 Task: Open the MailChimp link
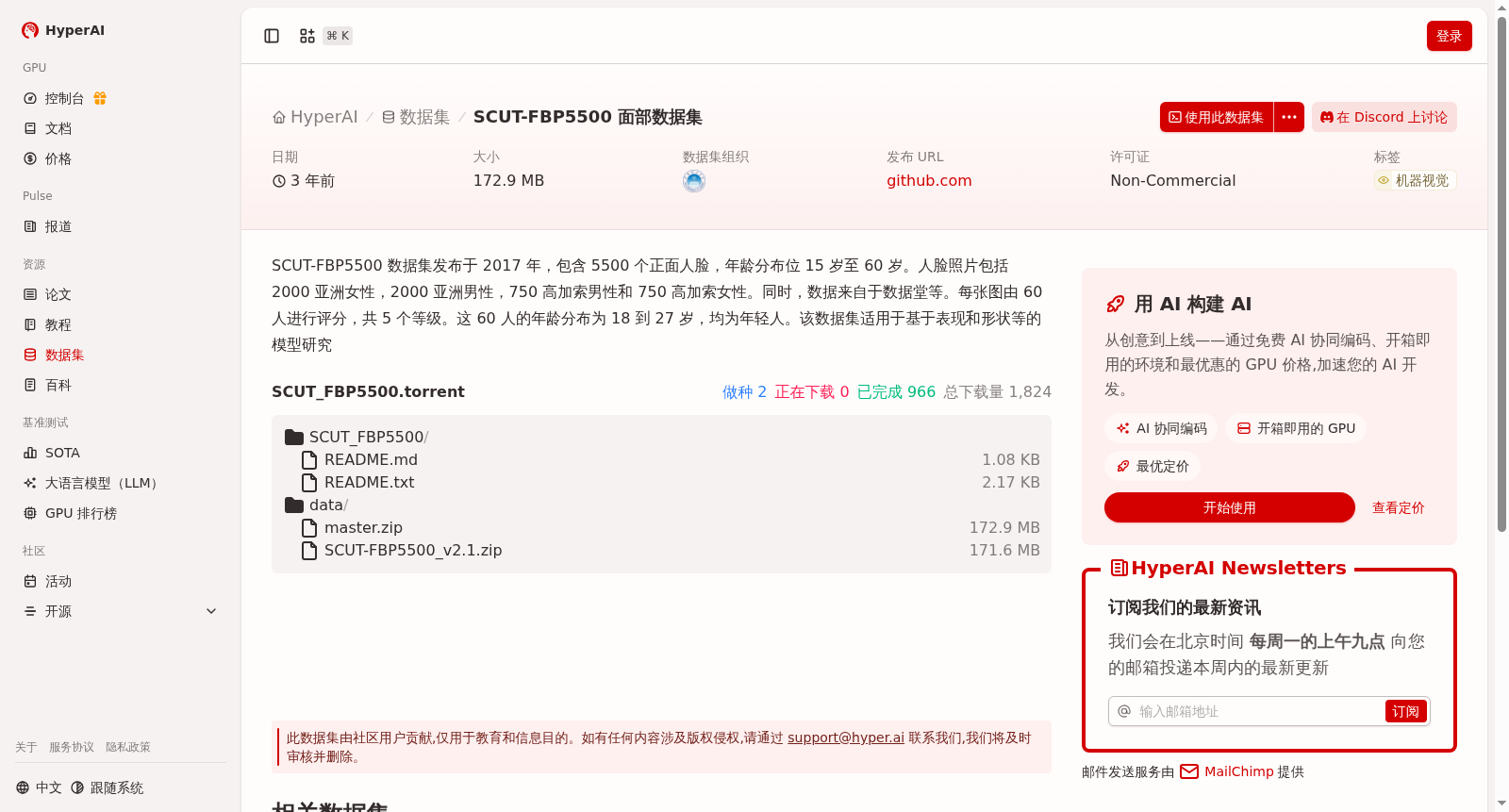click(x=1239, y=771)
